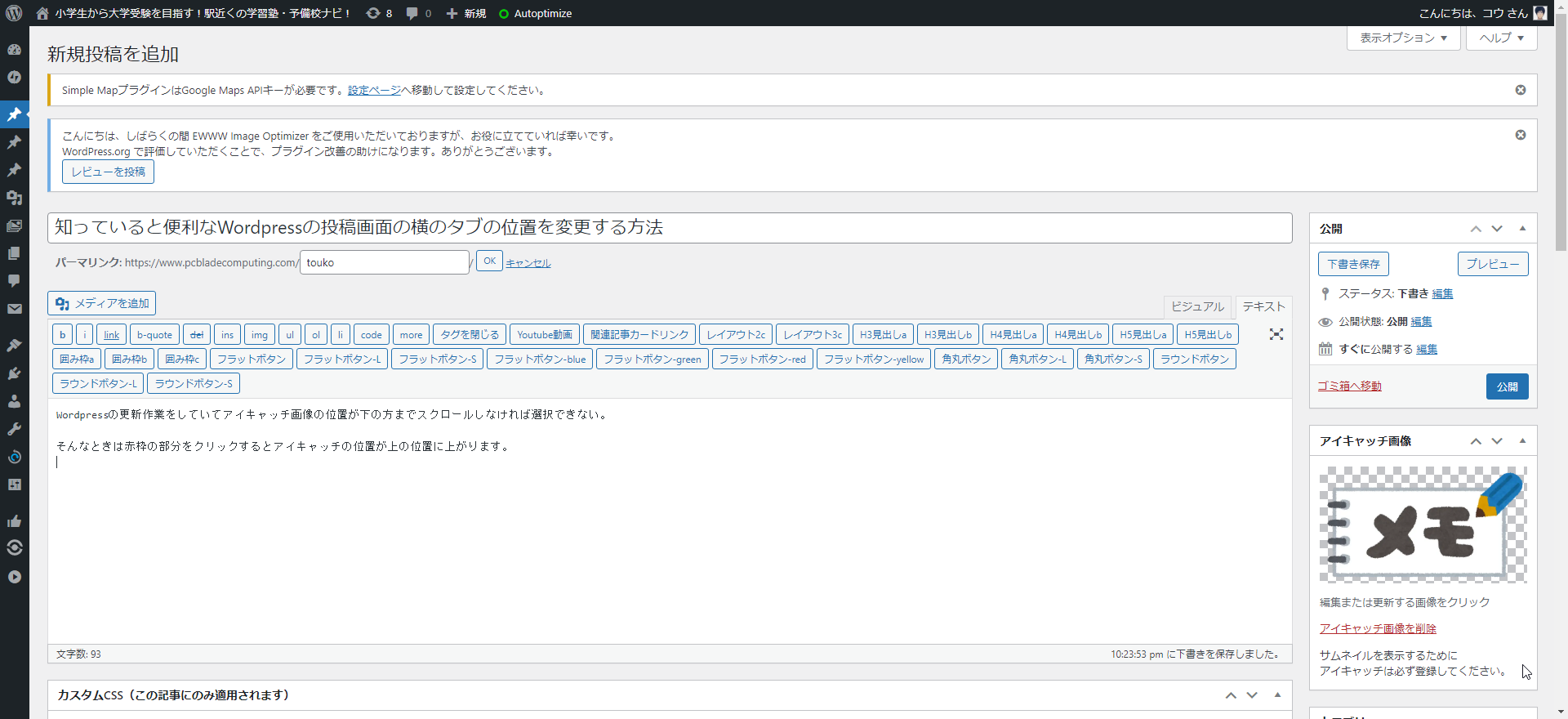Move the カスタムCSS panel down

tap(1252, 695)
